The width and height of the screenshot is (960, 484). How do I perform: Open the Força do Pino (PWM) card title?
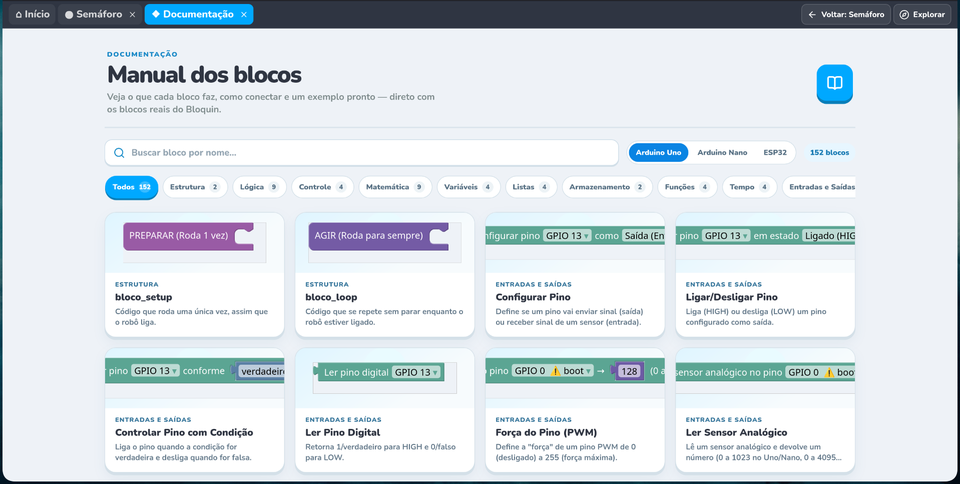pyautogui.click(x=546, y=433)
